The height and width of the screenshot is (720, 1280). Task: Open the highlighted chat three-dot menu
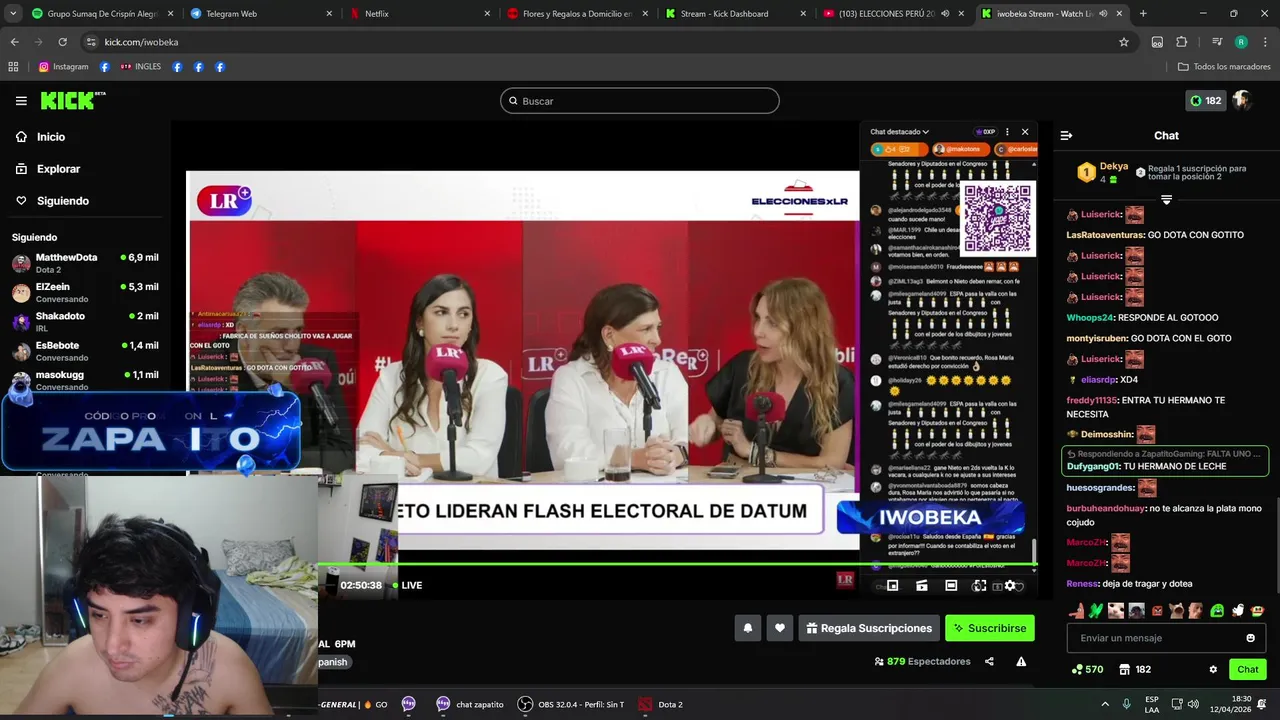point(1007,132)
